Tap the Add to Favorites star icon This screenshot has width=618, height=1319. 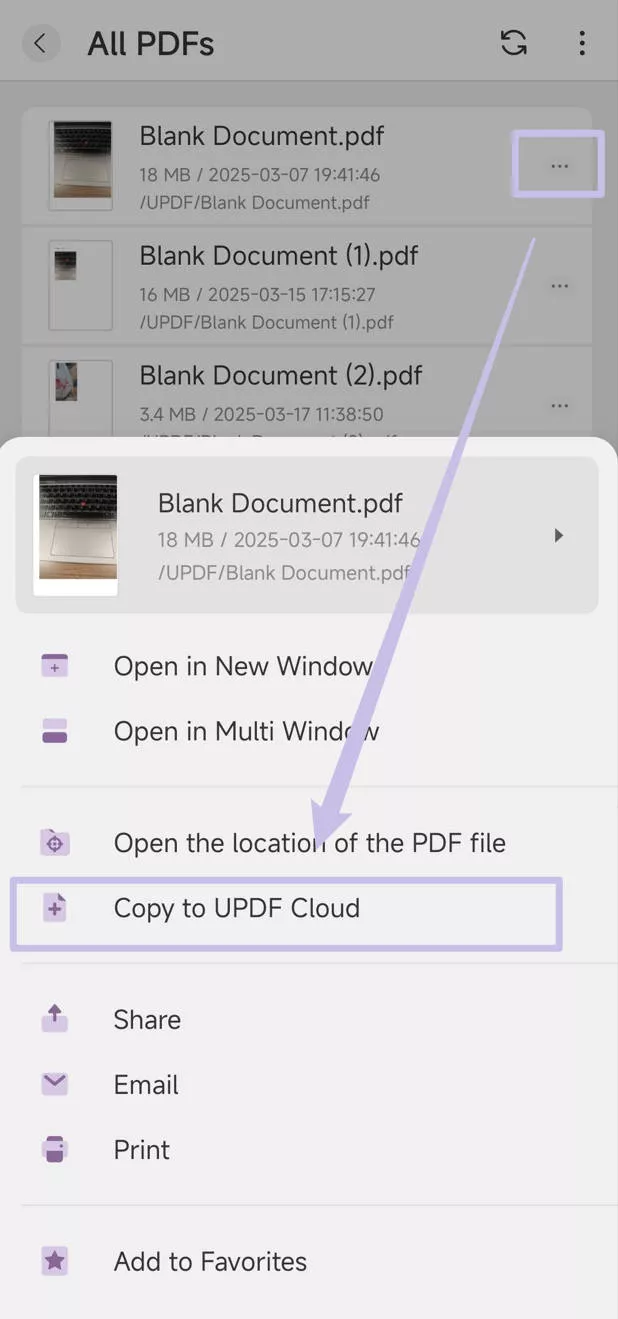55,1261
